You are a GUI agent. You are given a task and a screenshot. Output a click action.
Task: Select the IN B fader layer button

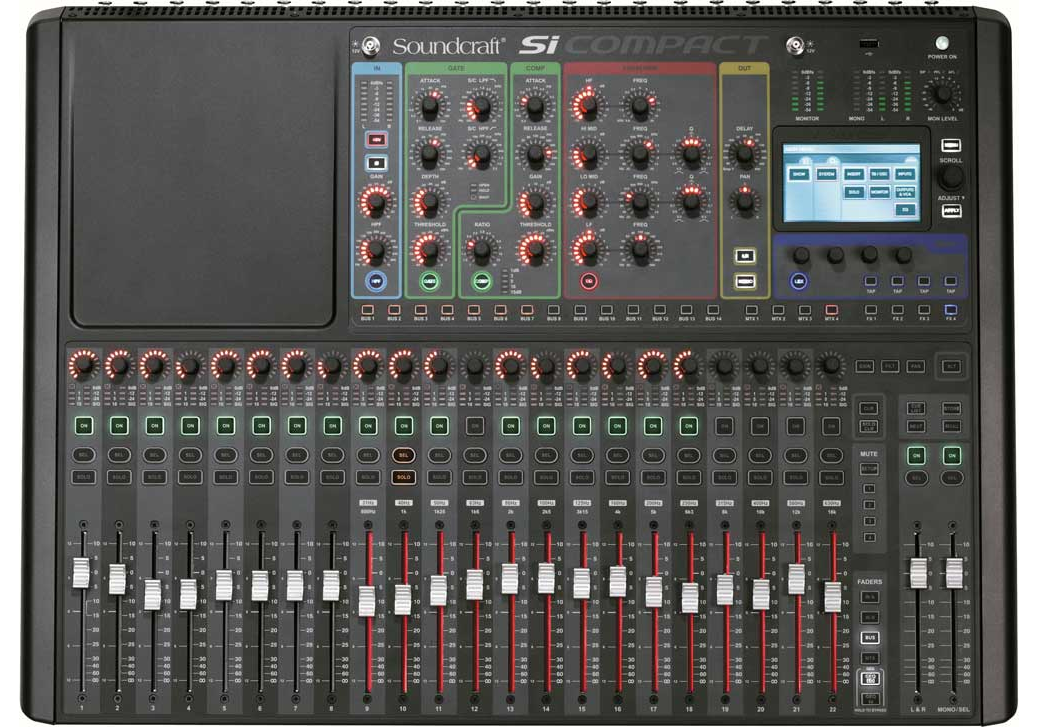point(869,617)
